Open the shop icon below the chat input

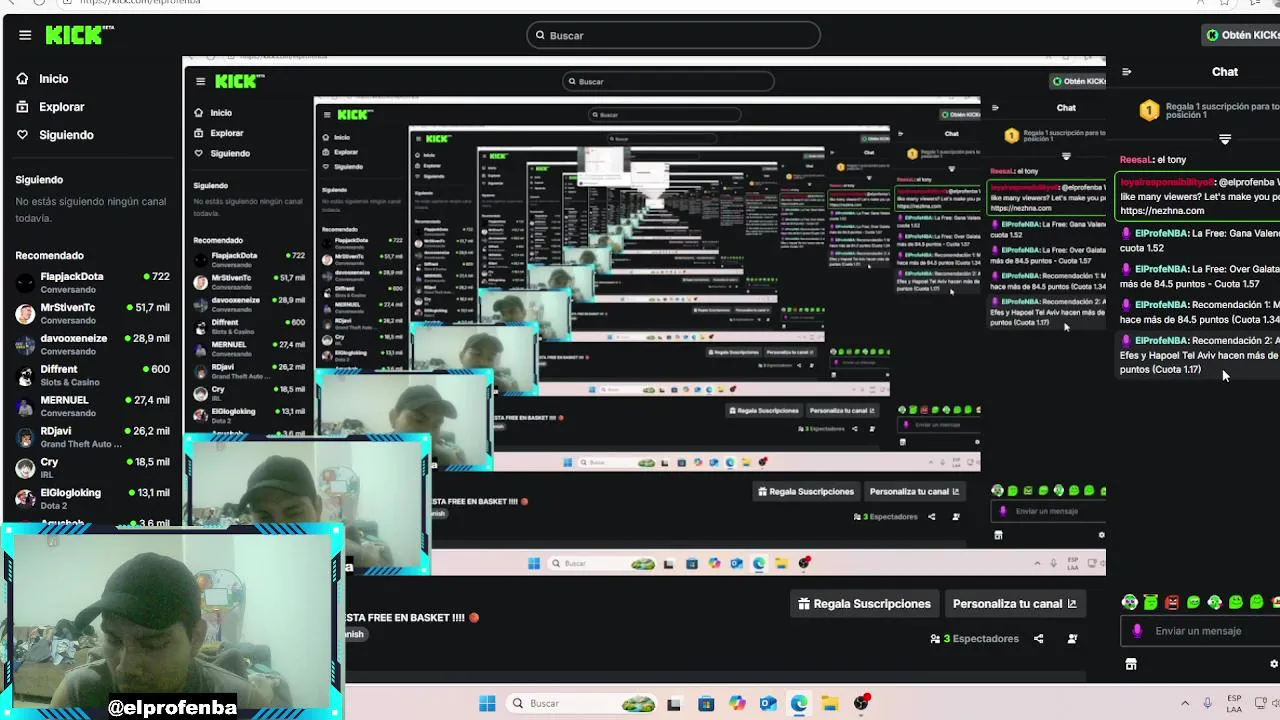(x=1131, y=664)
